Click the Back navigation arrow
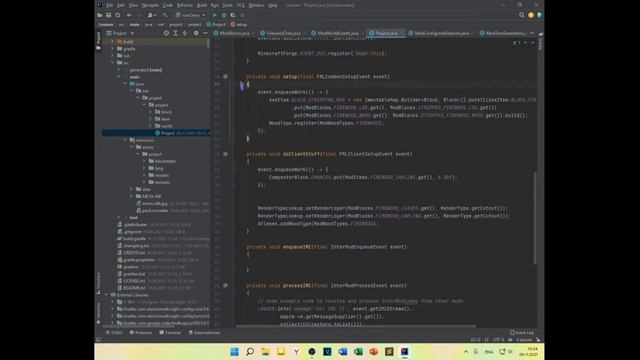This screenshot has width=640, height=360. coord(129,15)
